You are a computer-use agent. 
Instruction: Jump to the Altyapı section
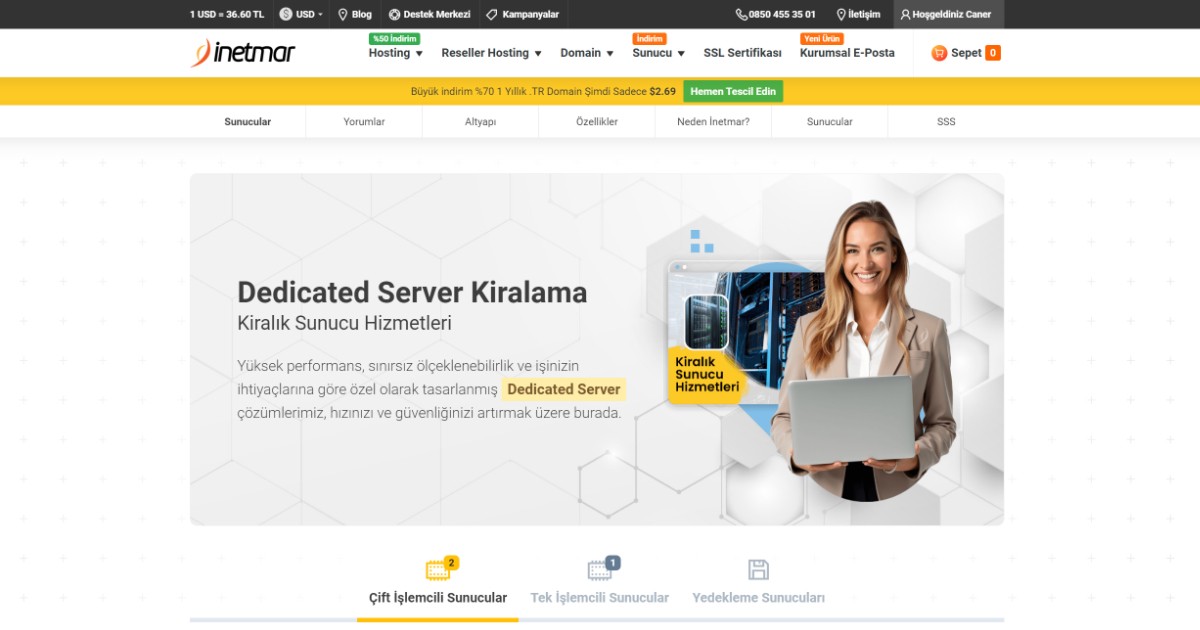[x=480, y=122]
